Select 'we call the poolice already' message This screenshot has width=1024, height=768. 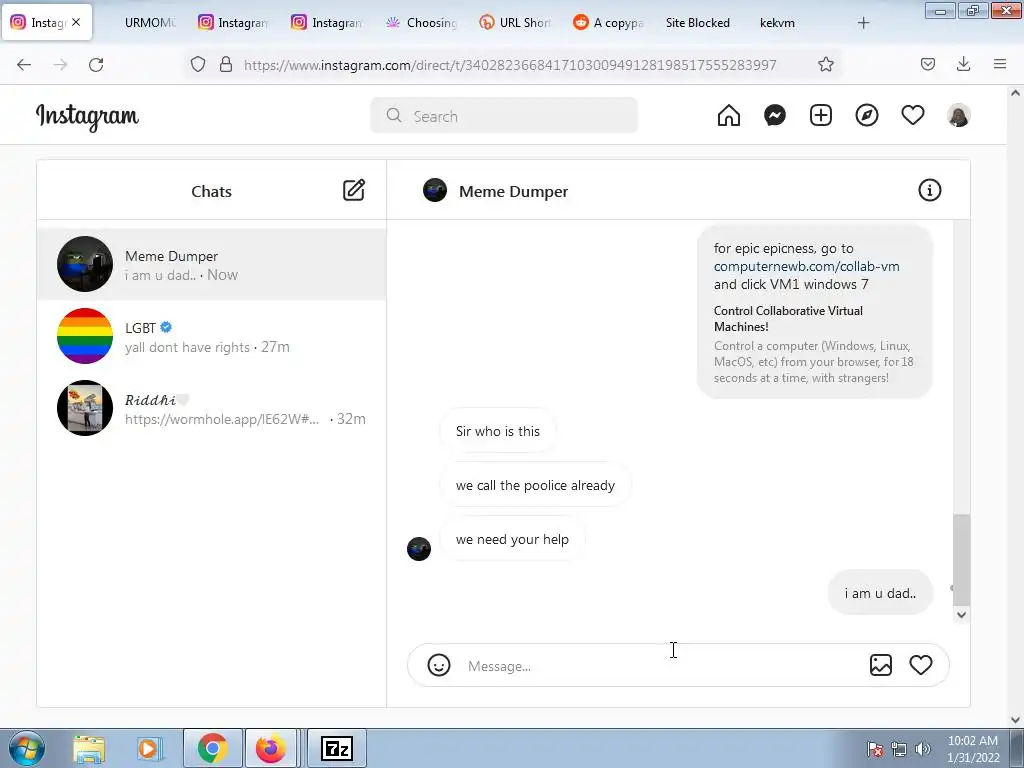click(x=536, y=485)
